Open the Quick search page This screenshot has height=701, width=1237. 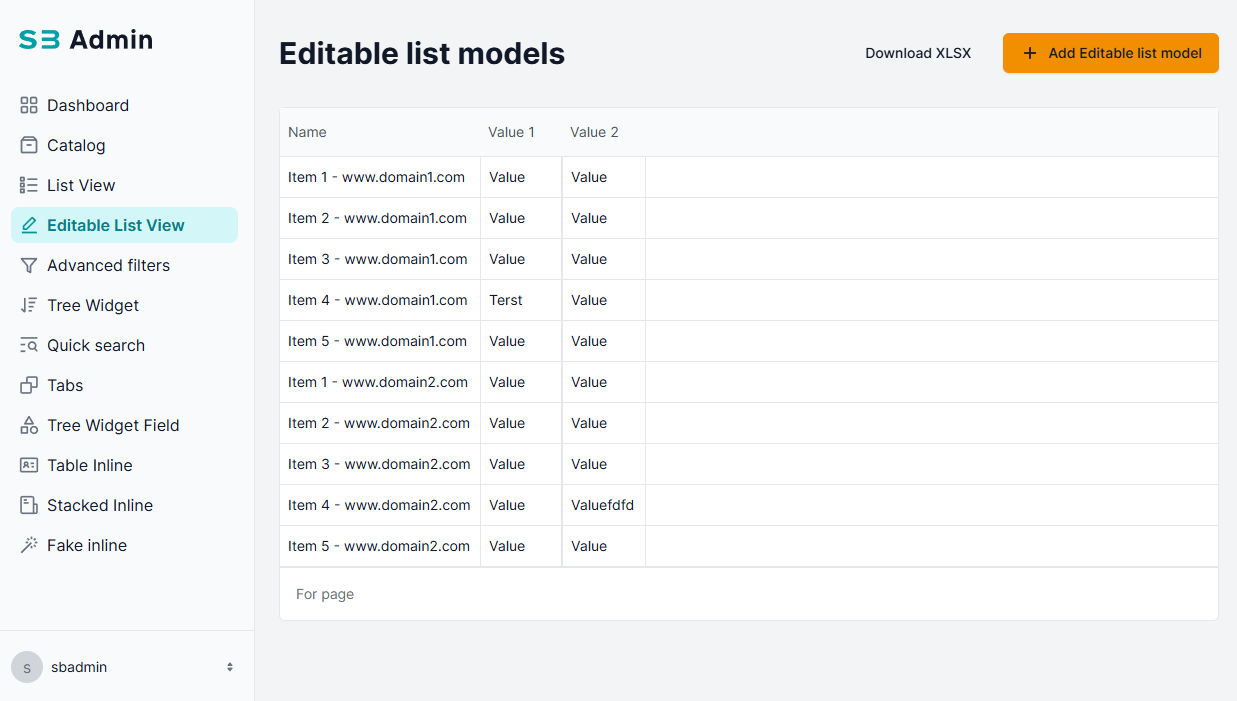[x=124, y=345]
